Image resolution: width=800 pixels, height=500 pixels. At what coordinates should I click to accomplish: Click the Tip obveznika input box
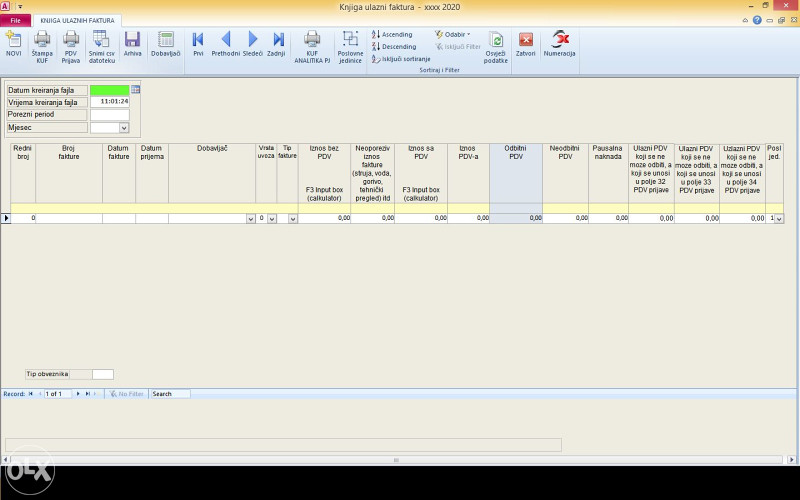103,374
